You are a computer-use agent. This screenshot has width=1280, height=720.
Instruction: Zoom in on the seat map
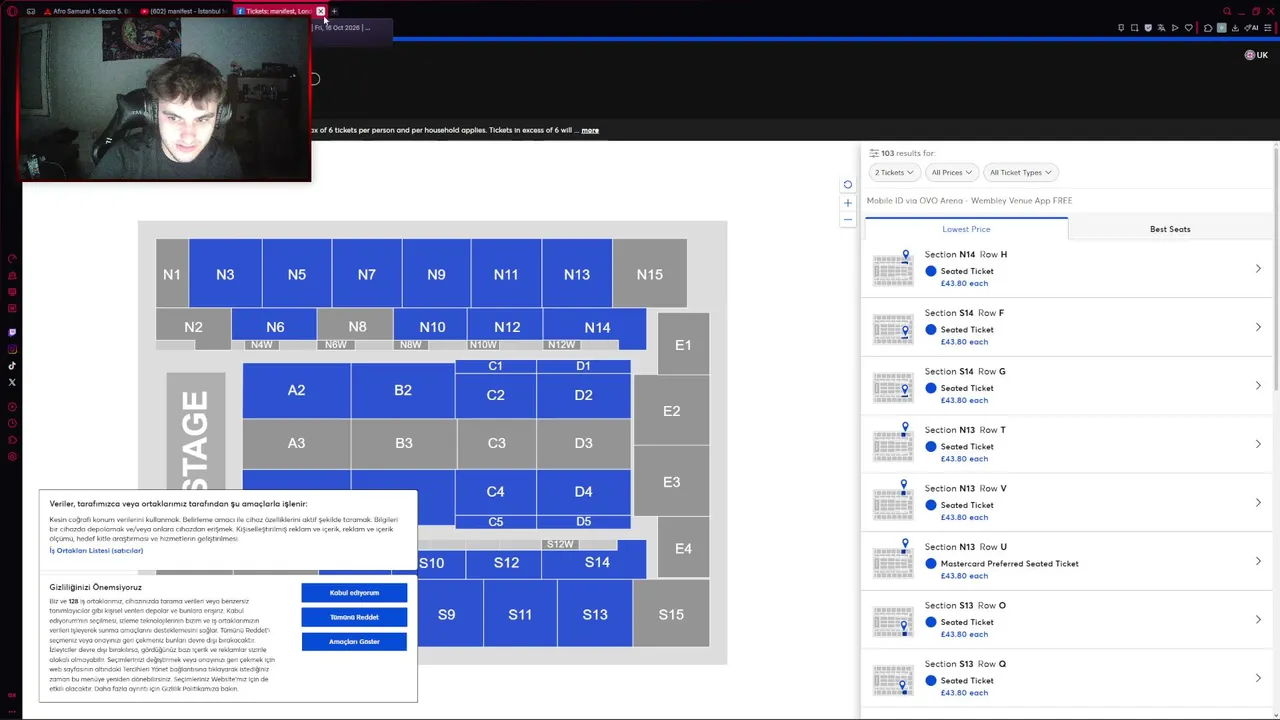[x=848, y=203]
